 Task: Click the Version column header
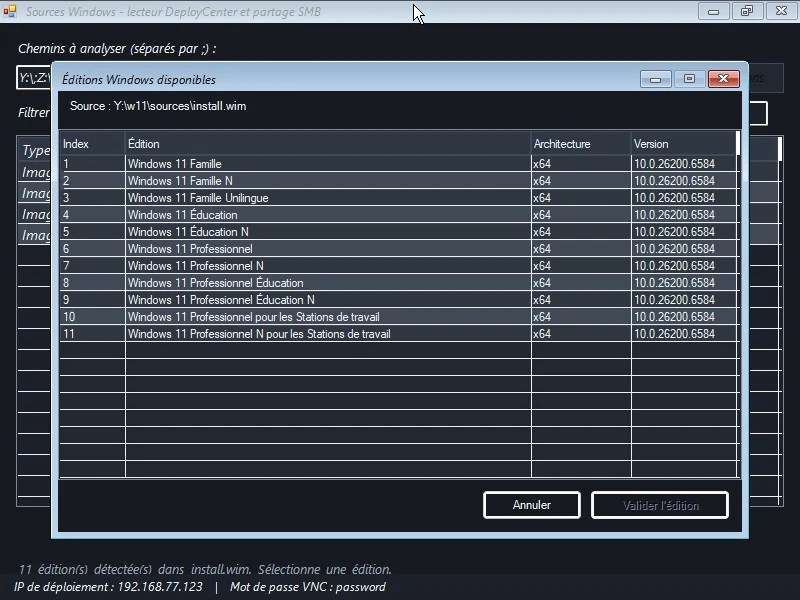point(684,144)
